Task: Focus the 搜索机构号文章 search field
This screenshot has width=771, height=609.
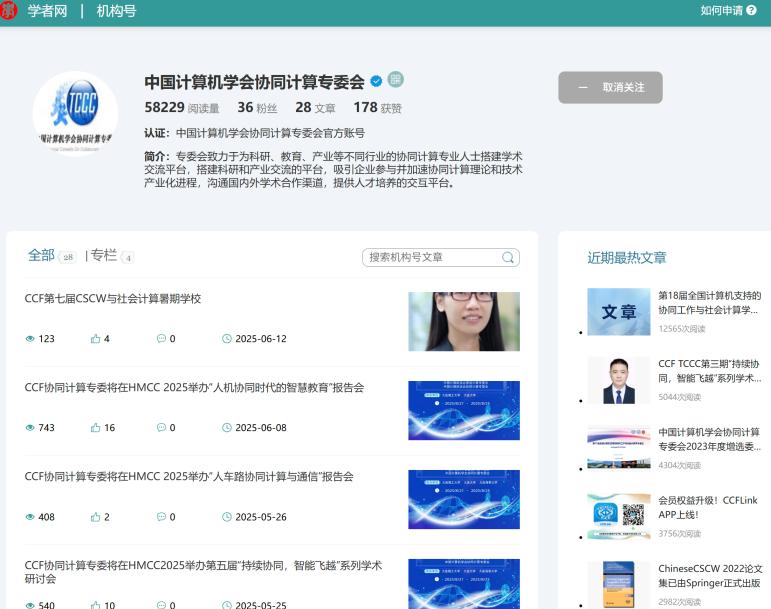Action: coord(432,258)
